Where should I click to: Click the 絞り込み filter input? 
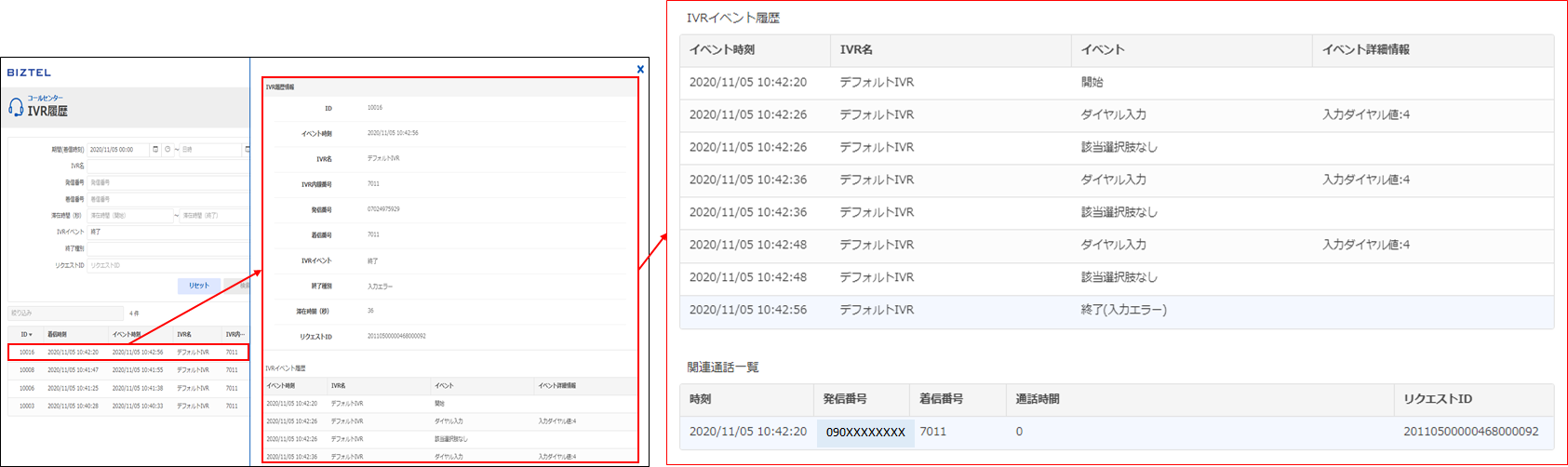pyautogui.click(x=65, y=314)
